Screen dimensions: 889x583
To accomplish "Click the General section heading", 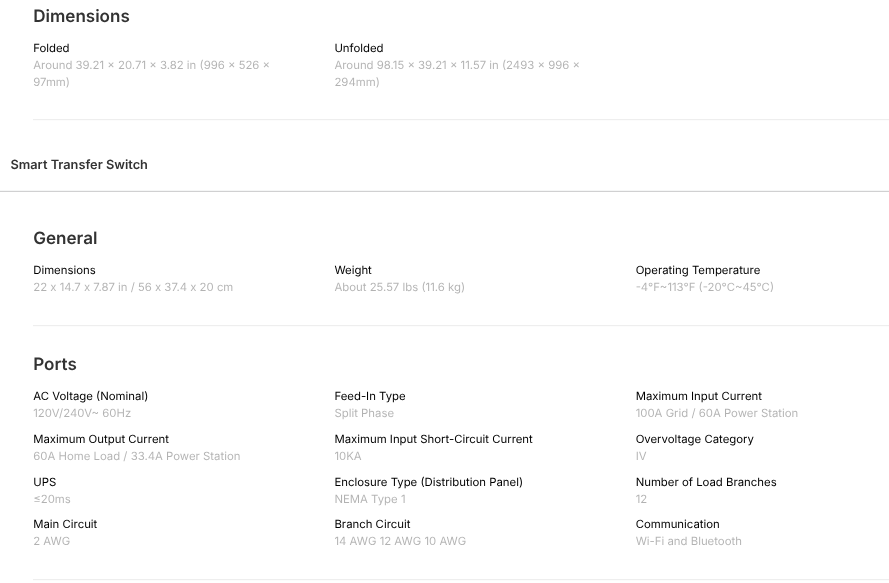I will [x=65, y=238].
